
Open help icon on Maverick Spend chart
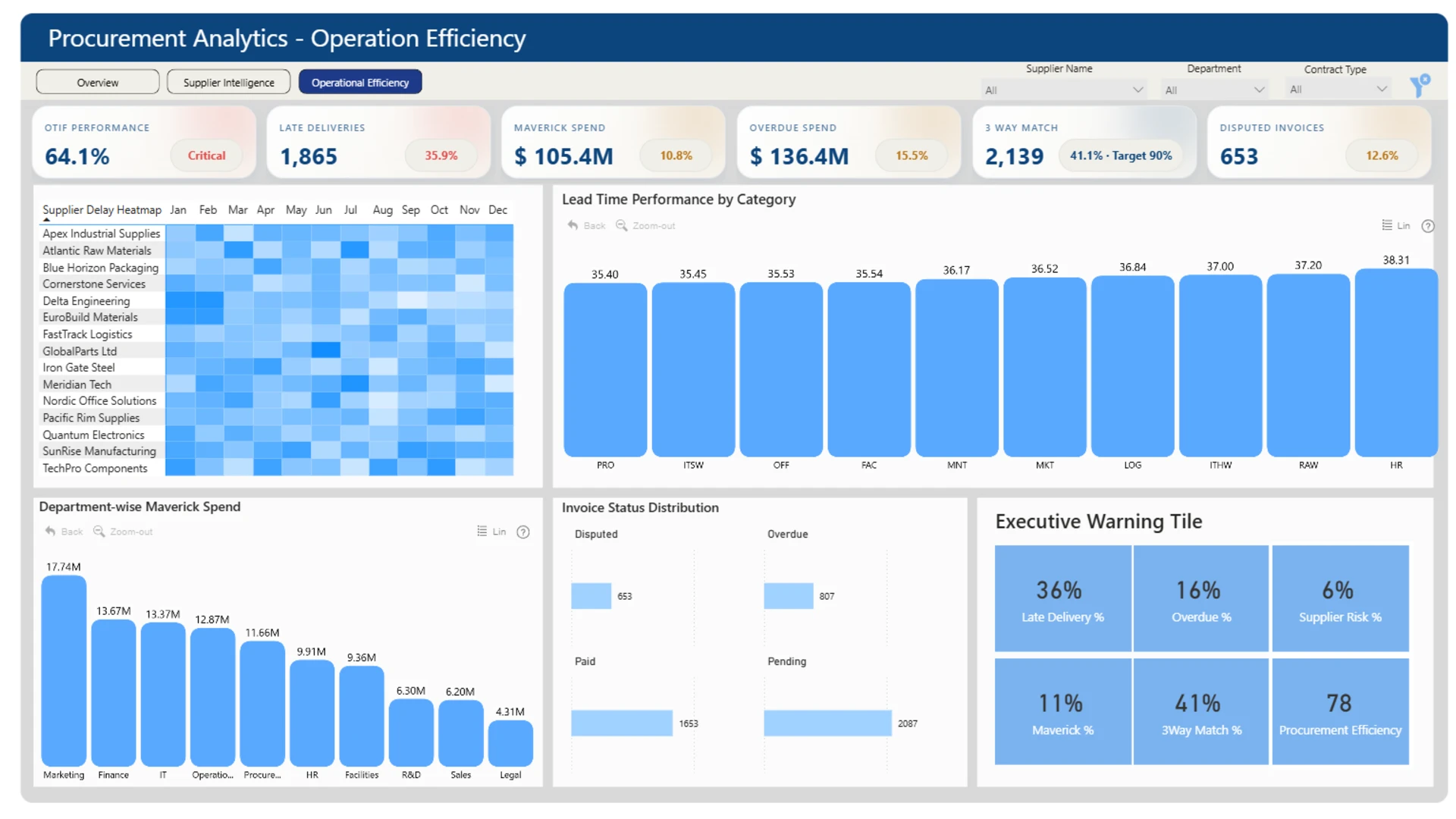[x=523, y=532]
